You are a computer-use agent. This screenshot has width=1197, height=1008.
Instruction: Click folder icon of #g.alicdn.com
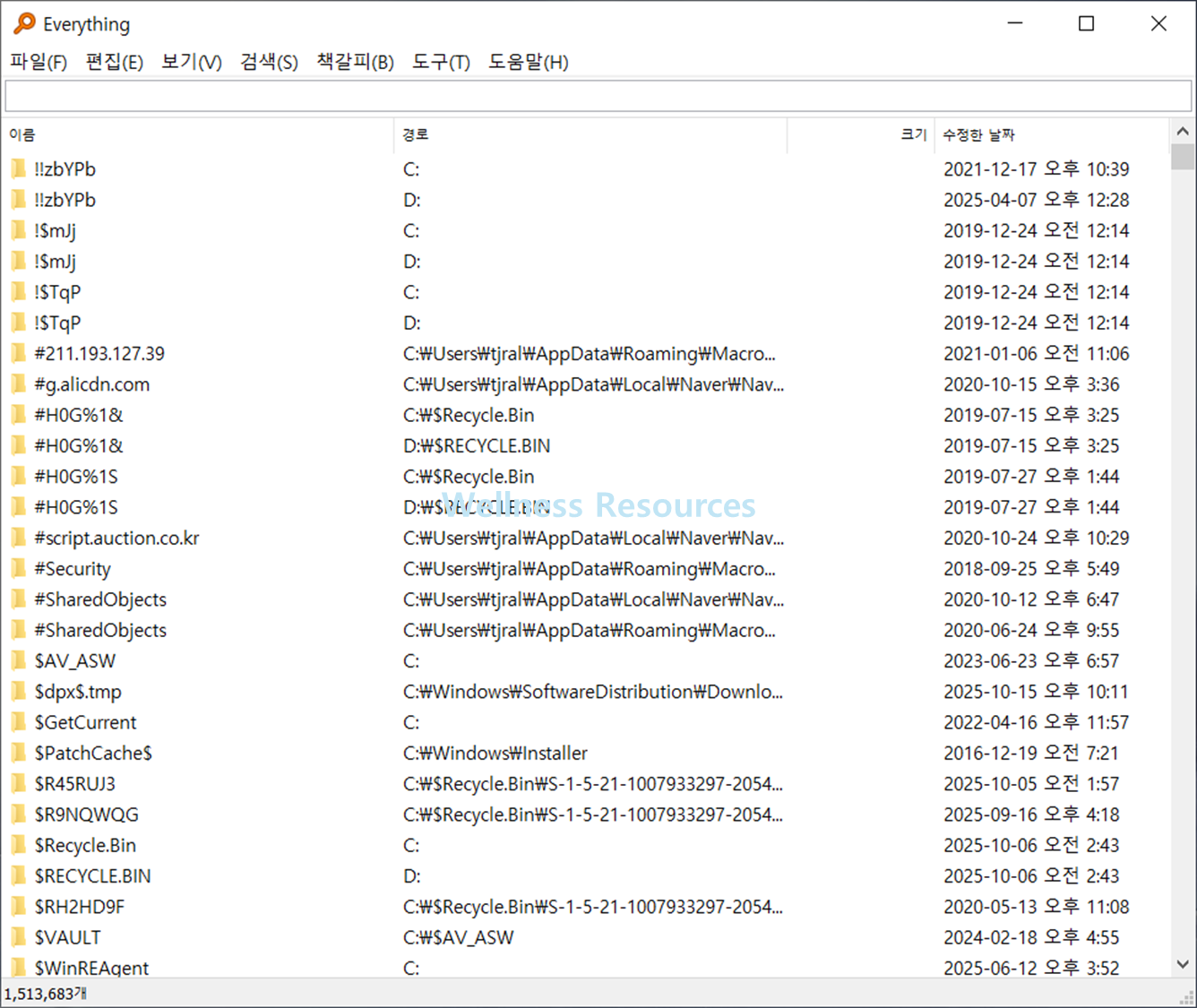point(19,384)
